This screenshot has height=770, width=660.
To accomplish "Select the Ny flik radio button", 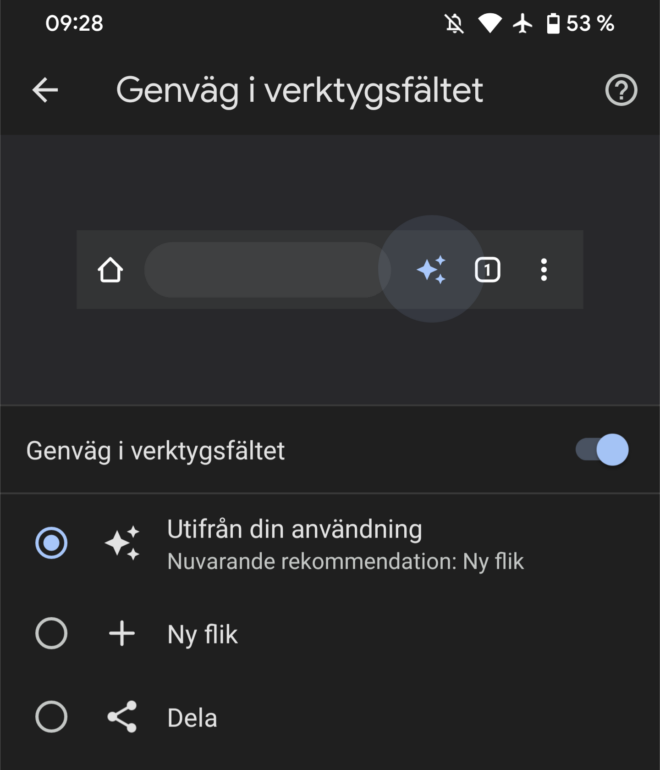I will (x=51, y=634).
